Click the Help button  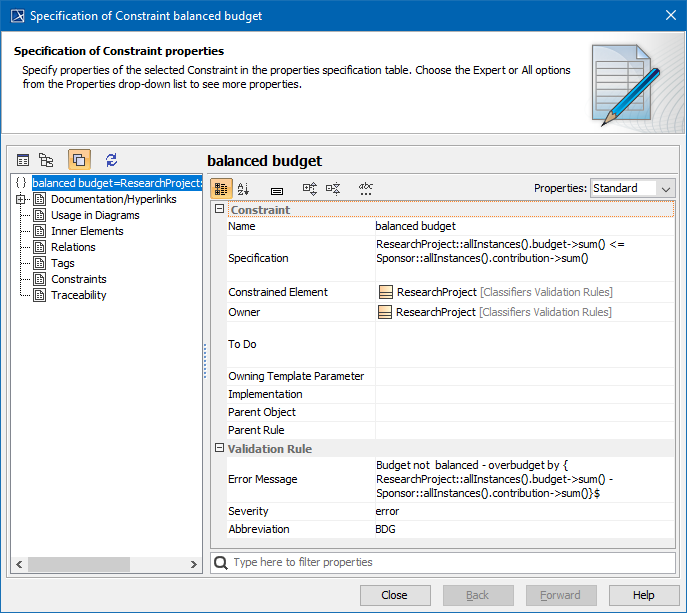point(643,595)
